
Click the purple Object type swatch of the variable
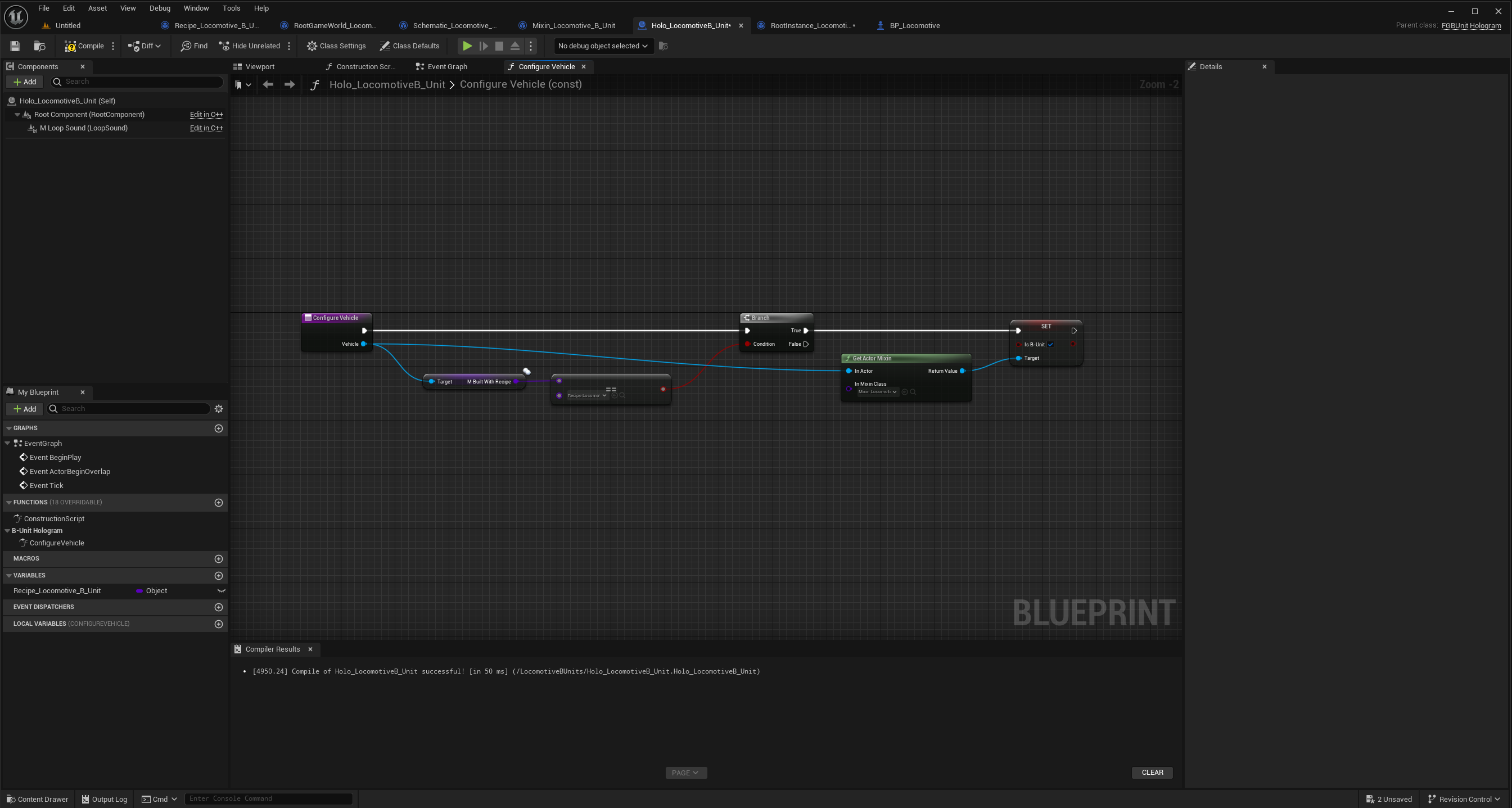[x=139, y=591]
